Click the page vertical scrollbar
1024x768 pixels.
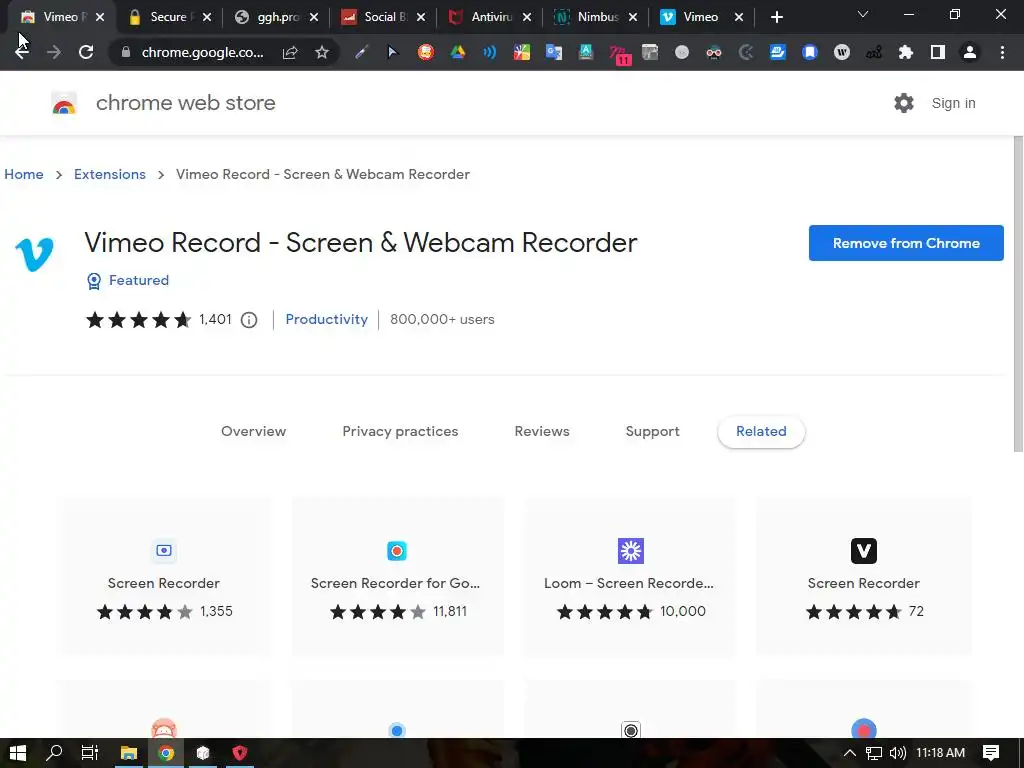coord(1018,294)
